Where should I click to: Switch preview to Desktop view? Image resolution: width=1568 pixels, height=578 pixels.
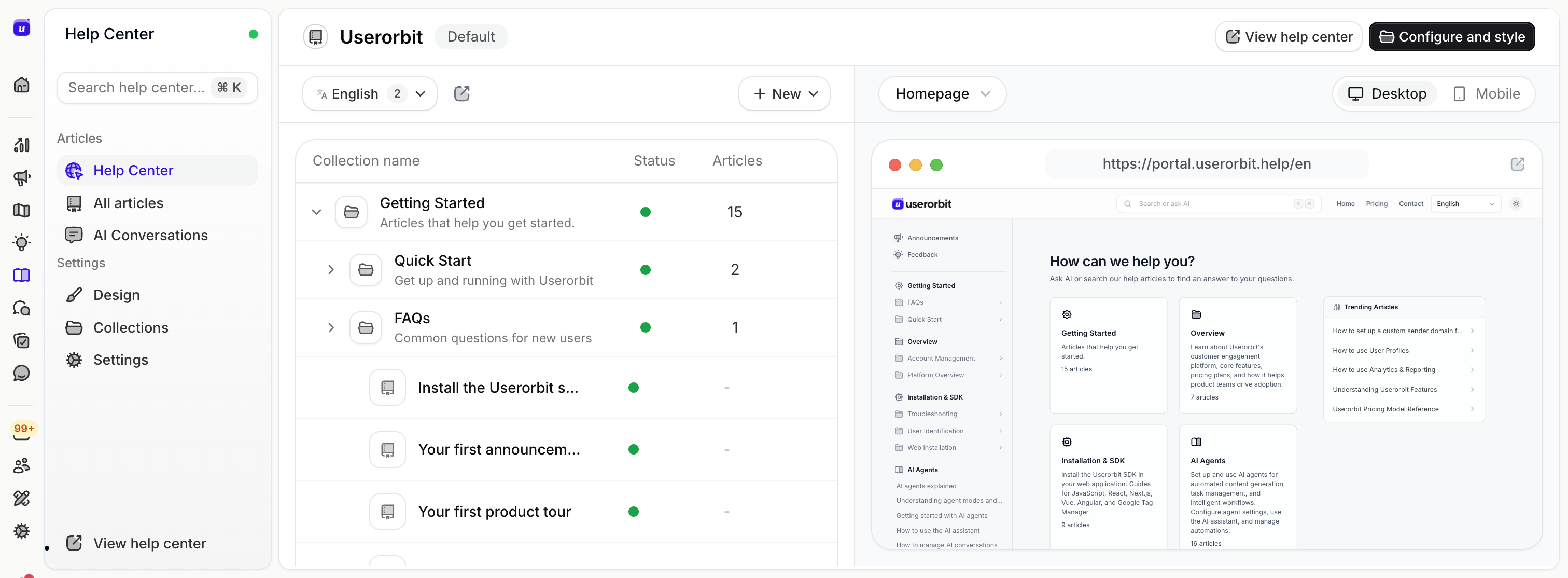(x=1387, y=94)
